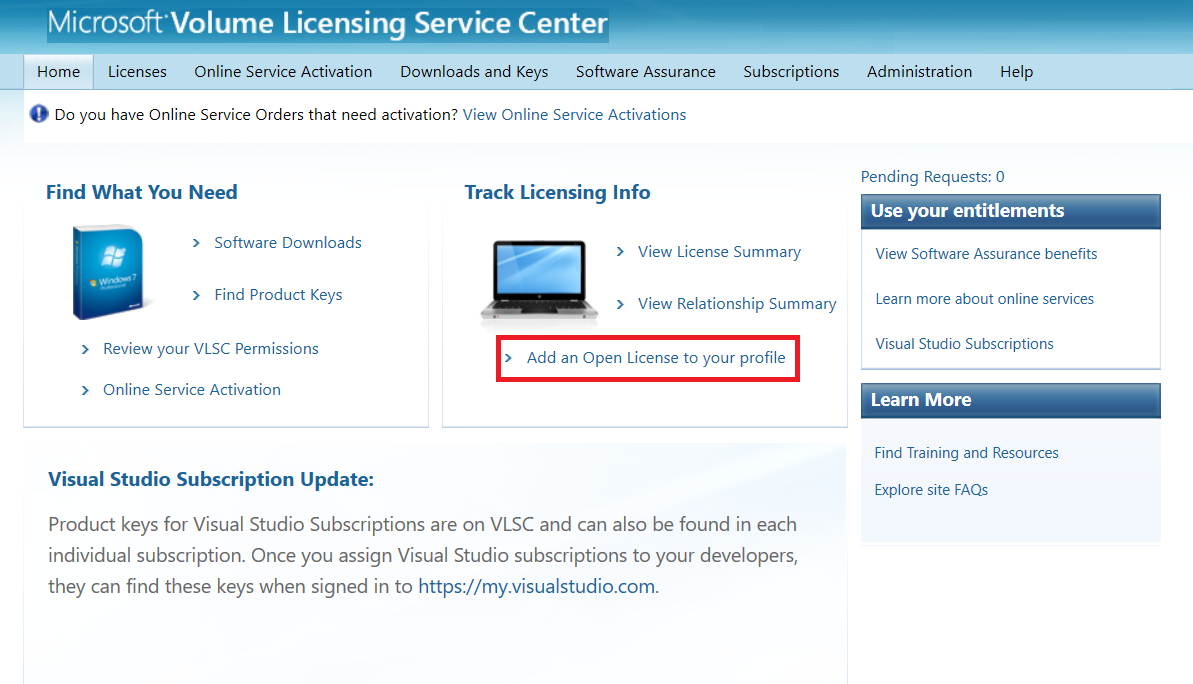Expand the arrow beside Add an Open License
The image size is (1193, 684).
click(x=511, y=357)
